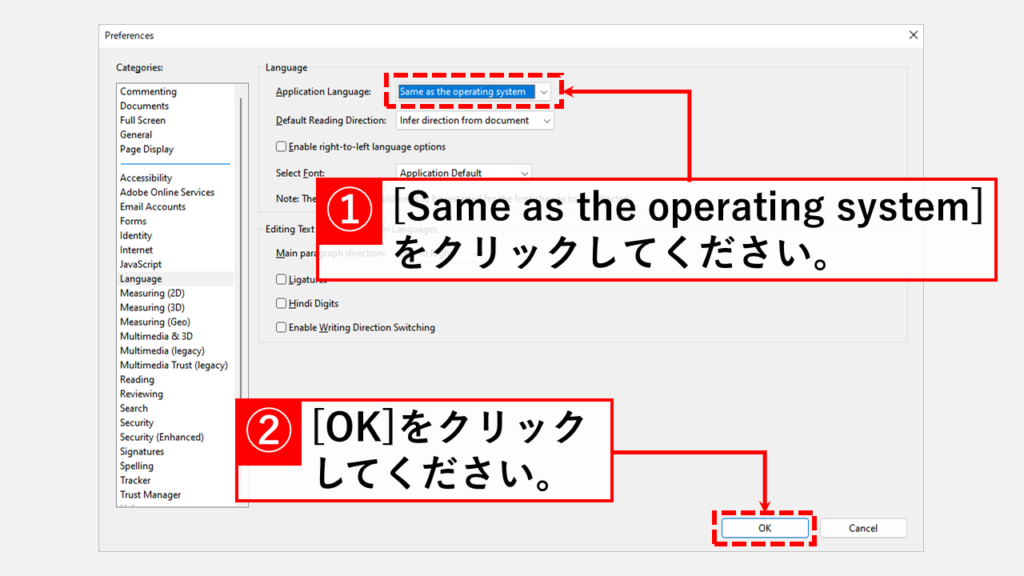Check the Ligatures checkbox
The height and width of the screenshot is (576, 1024).
tap(281, 279)
